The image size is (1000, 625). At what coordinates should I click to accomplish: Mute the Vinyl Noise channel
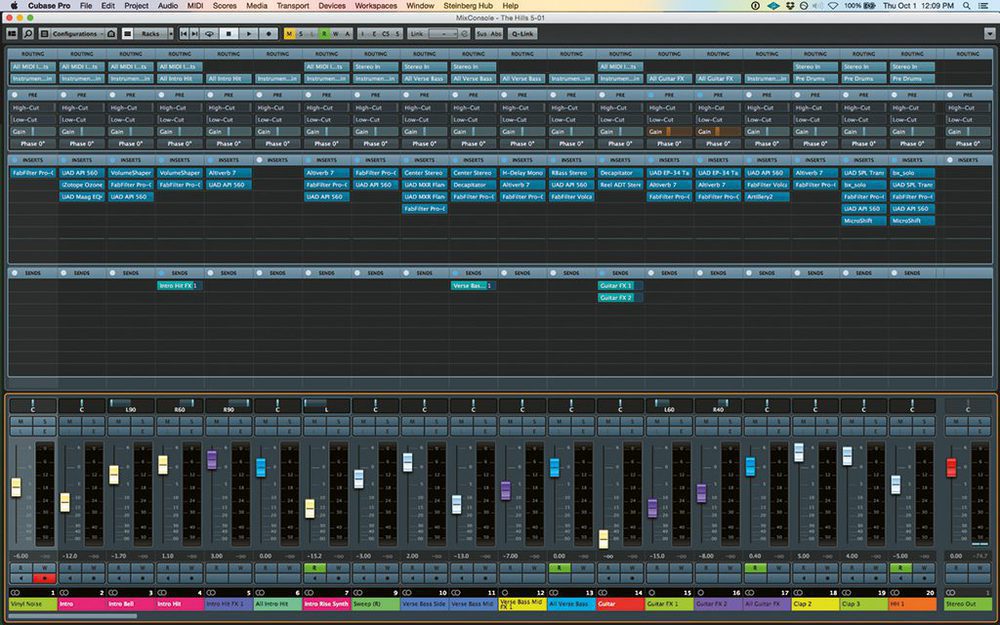point(21,422)
